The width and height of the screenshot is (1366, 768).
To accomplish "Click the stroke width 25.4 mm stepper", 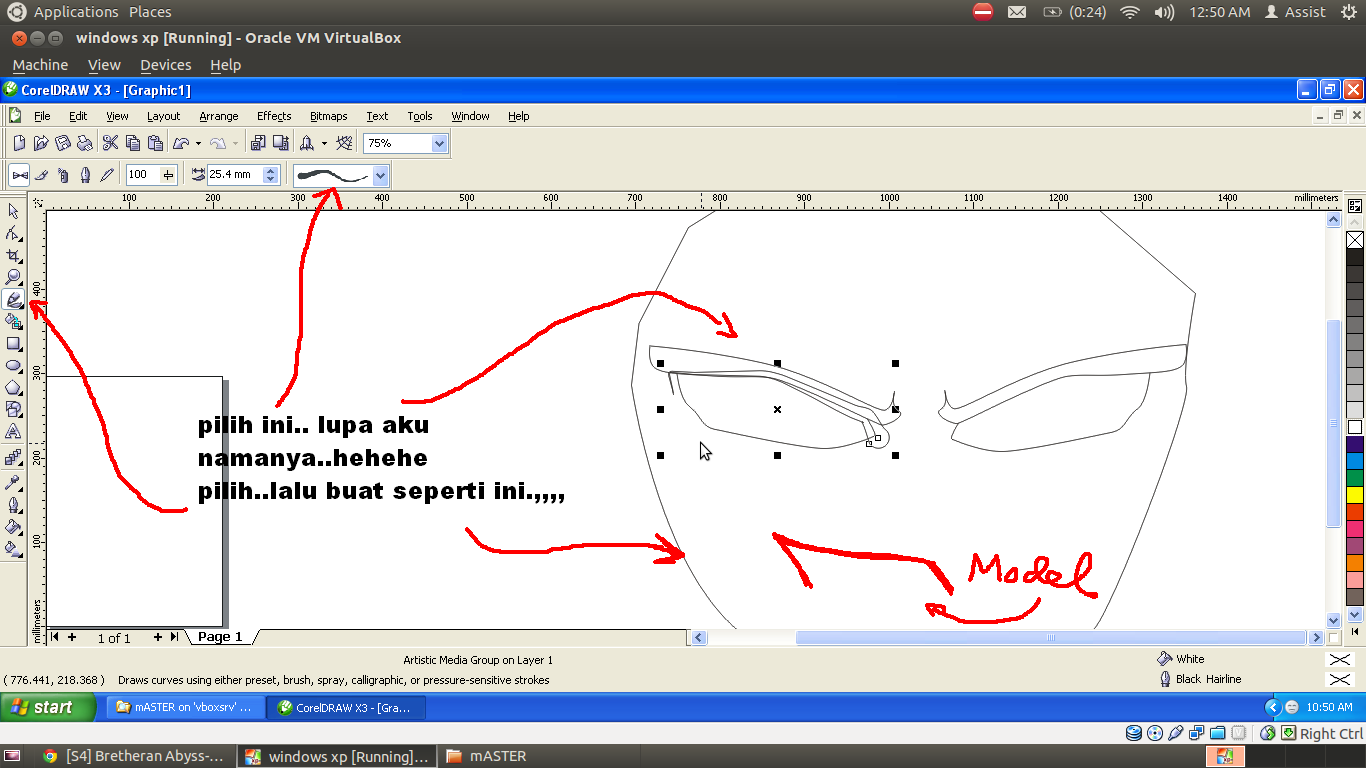I will click(270, 175).
